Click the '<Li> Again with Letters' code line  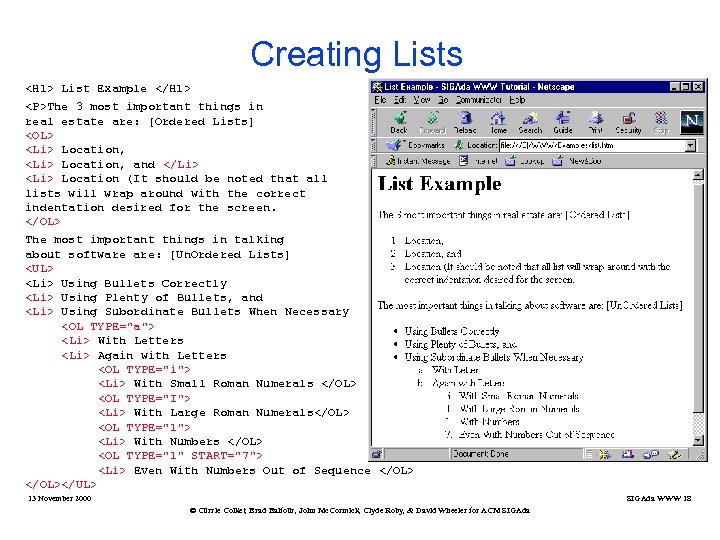[x=144, y=355]
